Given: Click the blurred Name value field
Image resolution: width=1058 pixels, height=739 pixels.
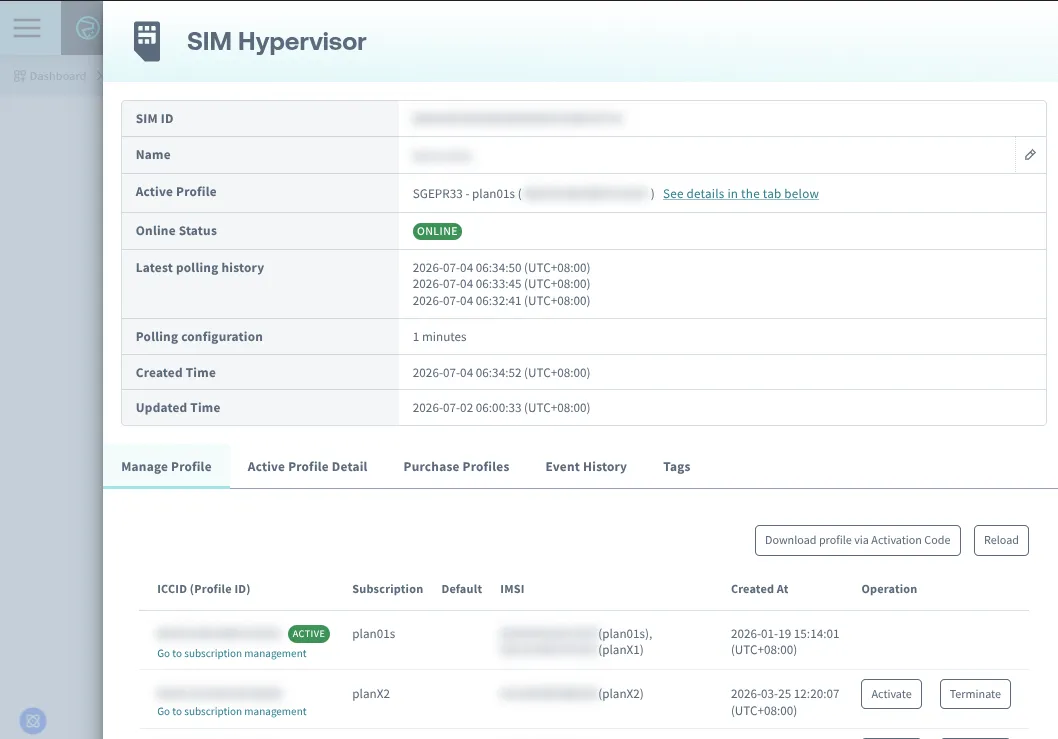Looking at the screenshot, I should pyautogui.click(x=442, y=157).
